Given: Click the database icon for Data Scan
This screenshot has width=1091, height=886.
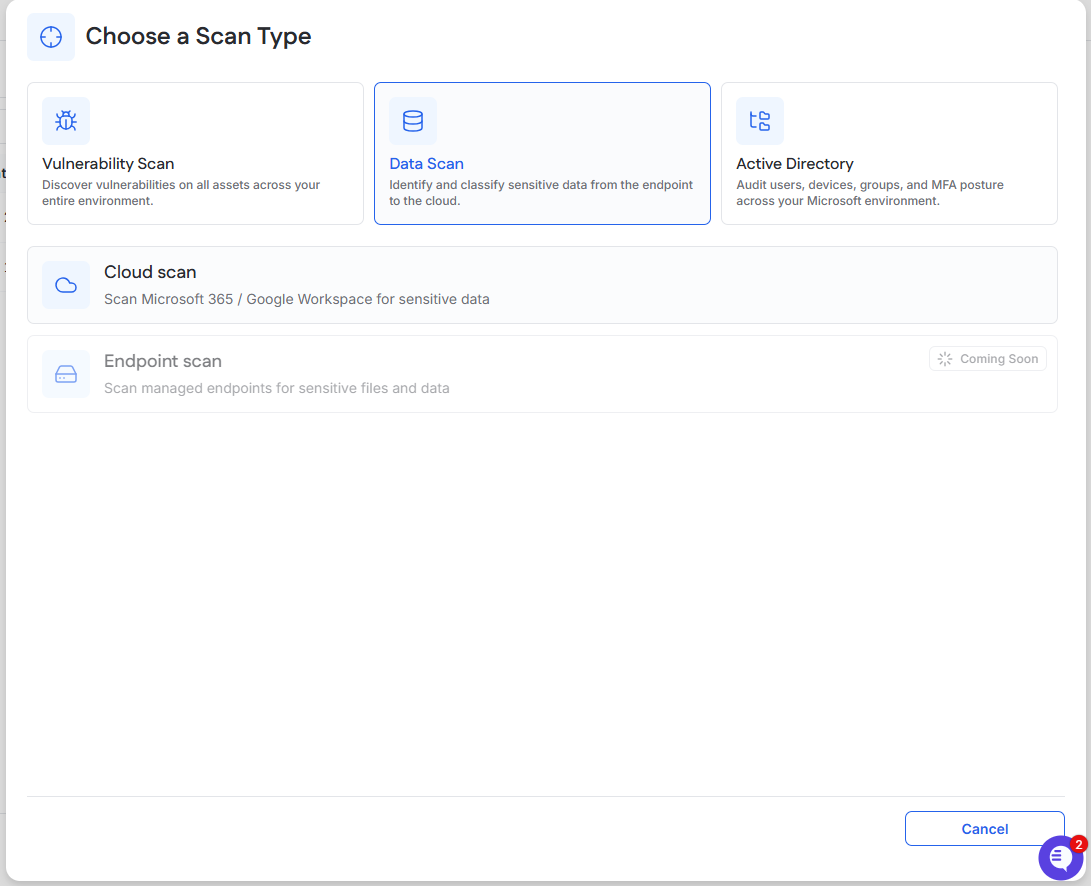Looking at the screenshot, I should (x=413, y=121).
